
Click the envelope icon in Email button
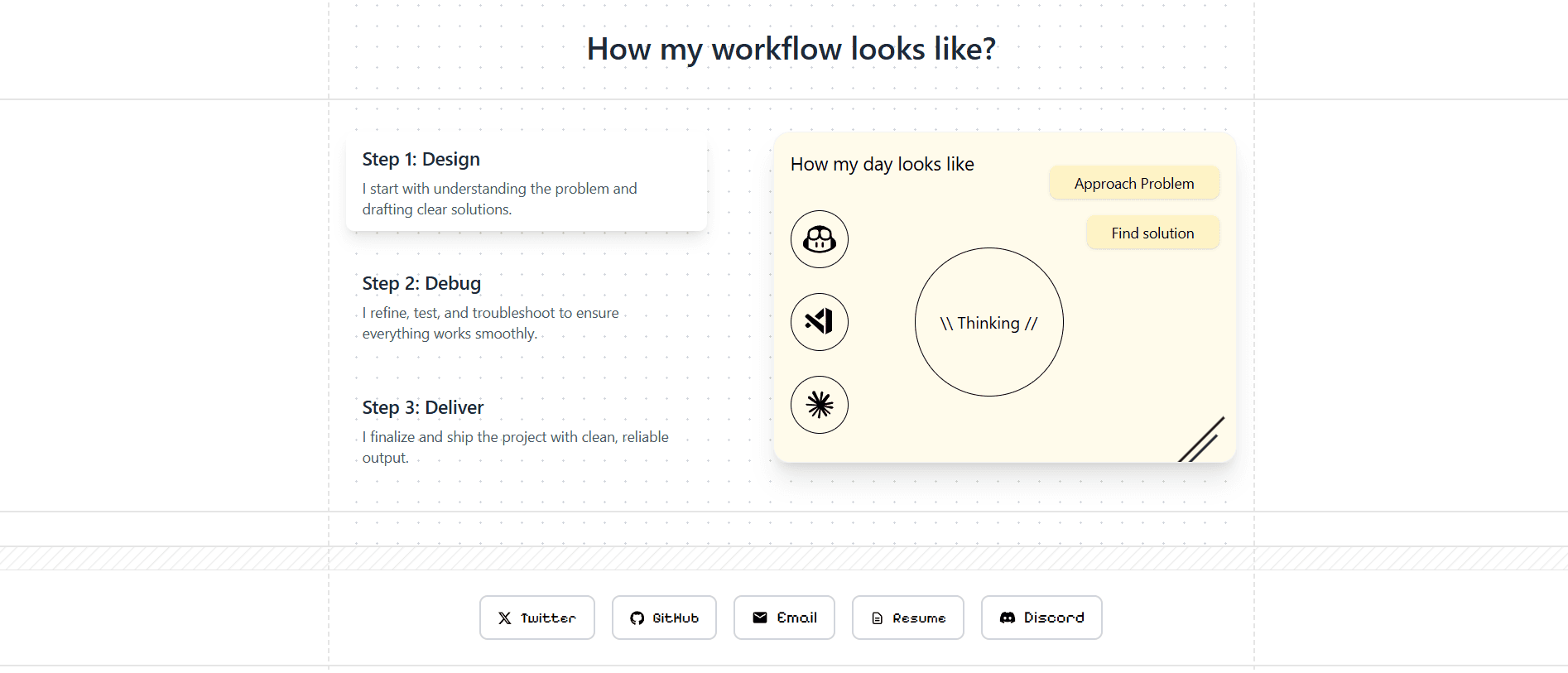point(759,618)
